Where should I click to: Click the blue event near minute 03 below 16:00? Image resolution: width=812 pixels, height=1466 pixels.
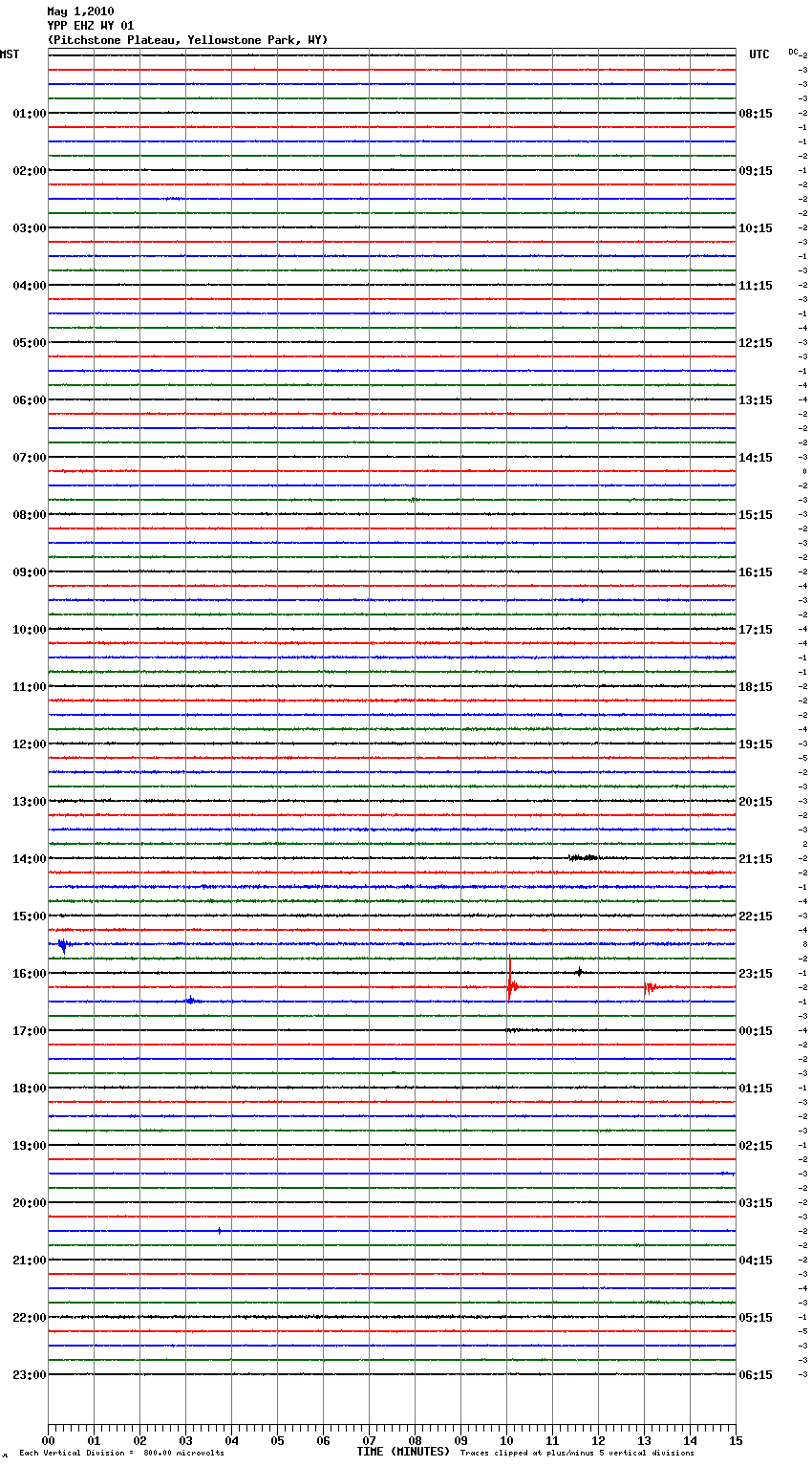191,1001
